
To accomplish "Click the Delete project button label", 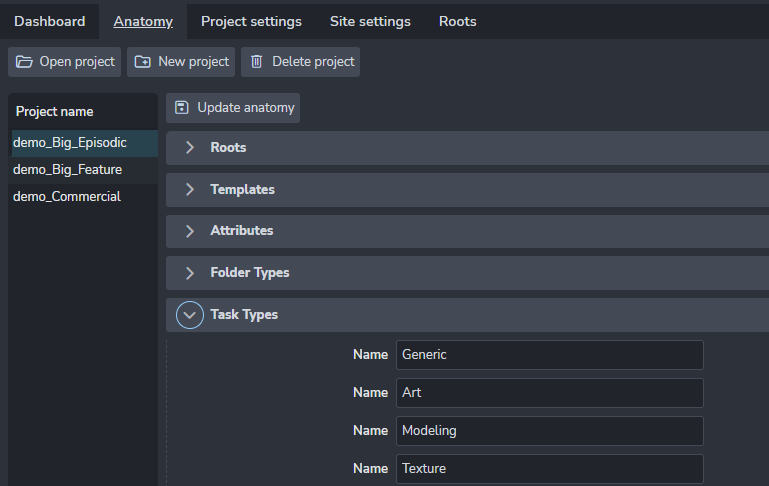I will point(313,62).
